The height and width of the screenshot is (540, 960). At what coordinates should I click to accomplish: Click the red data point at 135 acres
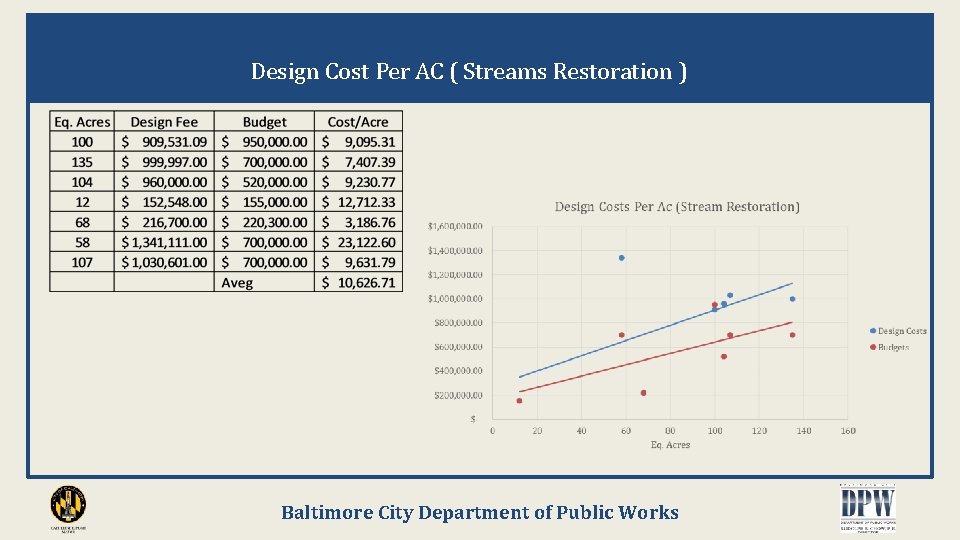pos(792,335)
